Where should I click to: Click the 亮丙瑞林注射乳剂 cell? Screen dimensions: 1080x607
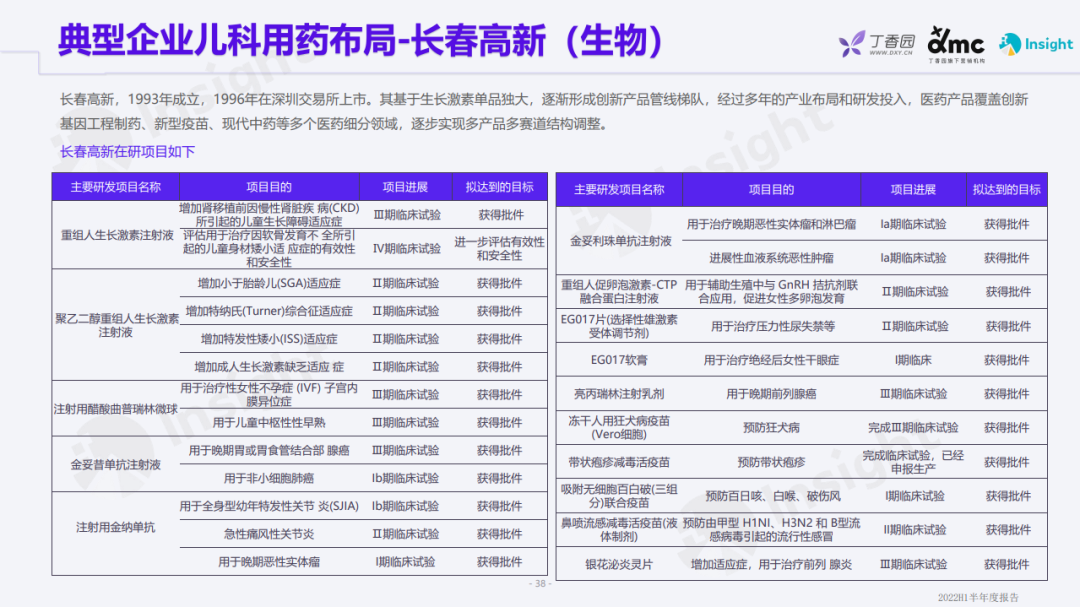click(619, 394)
